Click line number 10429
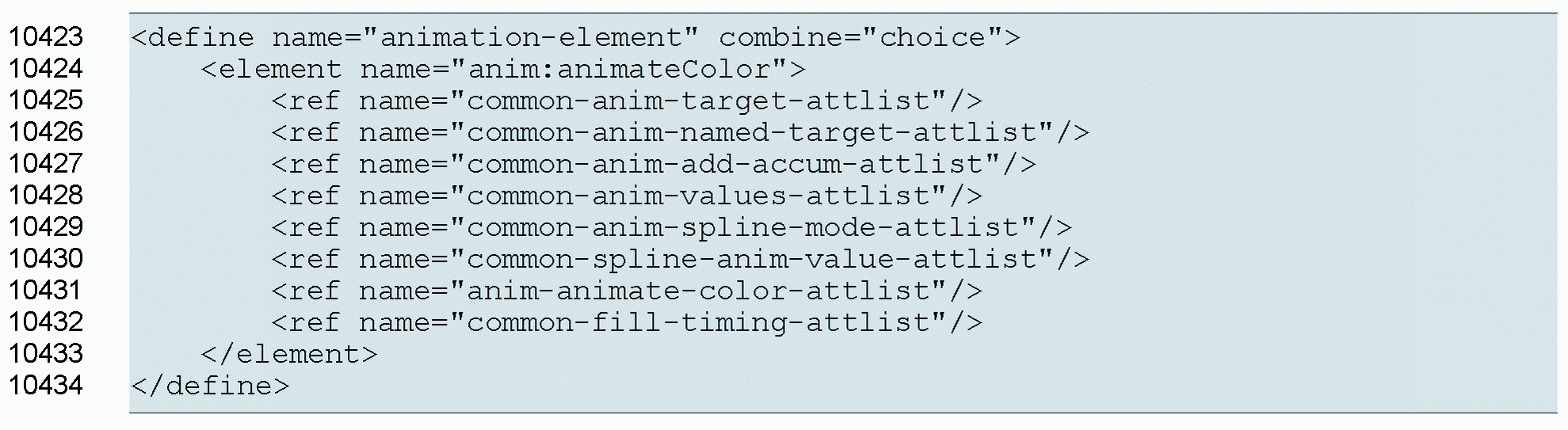This screenshot has height=430, width=1568. 45,227
